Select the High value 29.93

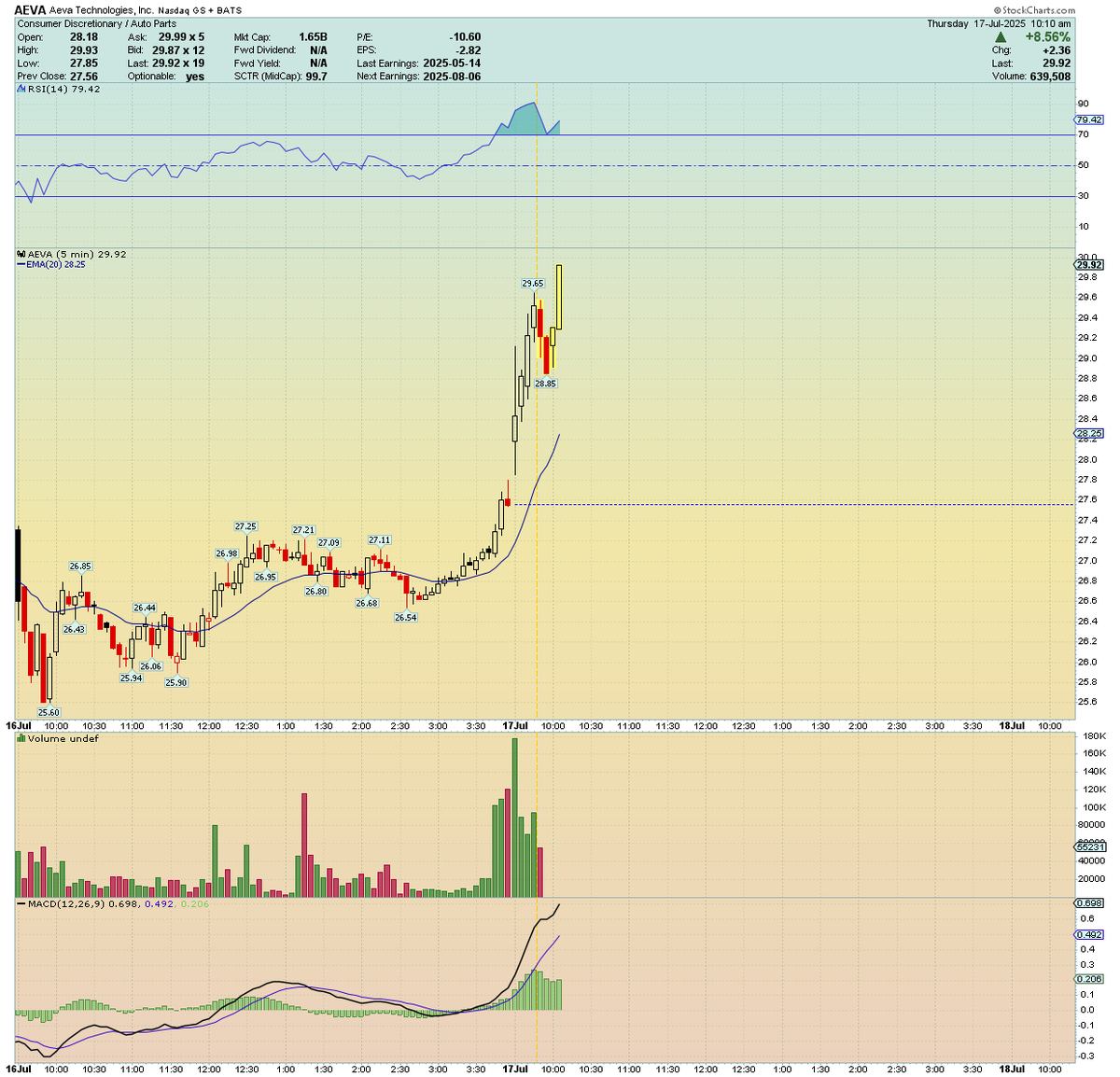[x=84, y=50]
